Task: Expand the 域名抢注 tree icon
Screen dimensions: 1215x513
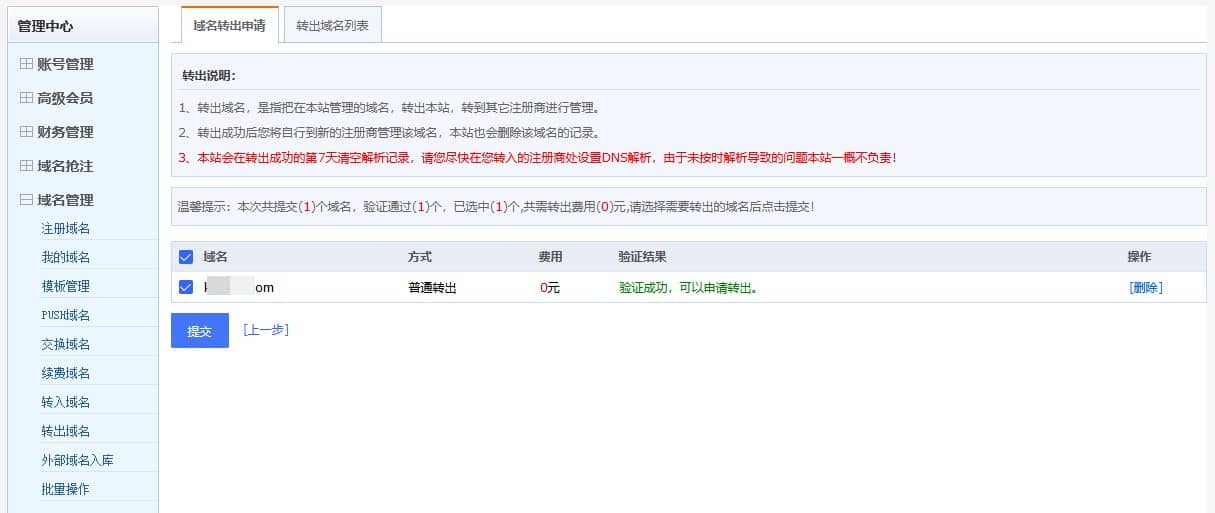Action: pos(27,166)
